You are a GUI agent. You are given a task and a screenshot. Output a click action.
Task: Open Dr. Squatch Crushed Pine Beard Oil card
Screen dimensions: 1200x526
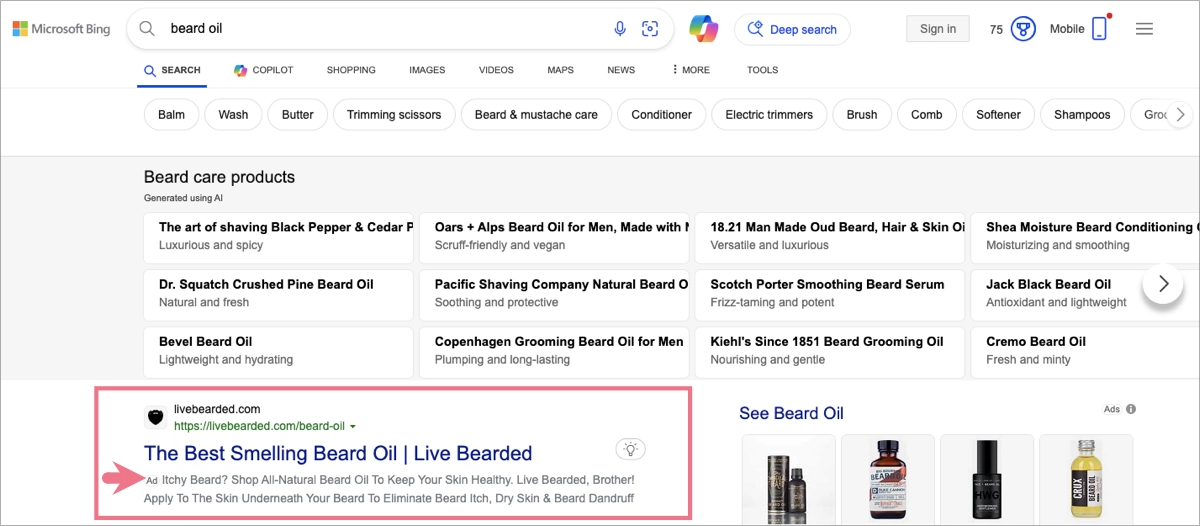[278, 293]
